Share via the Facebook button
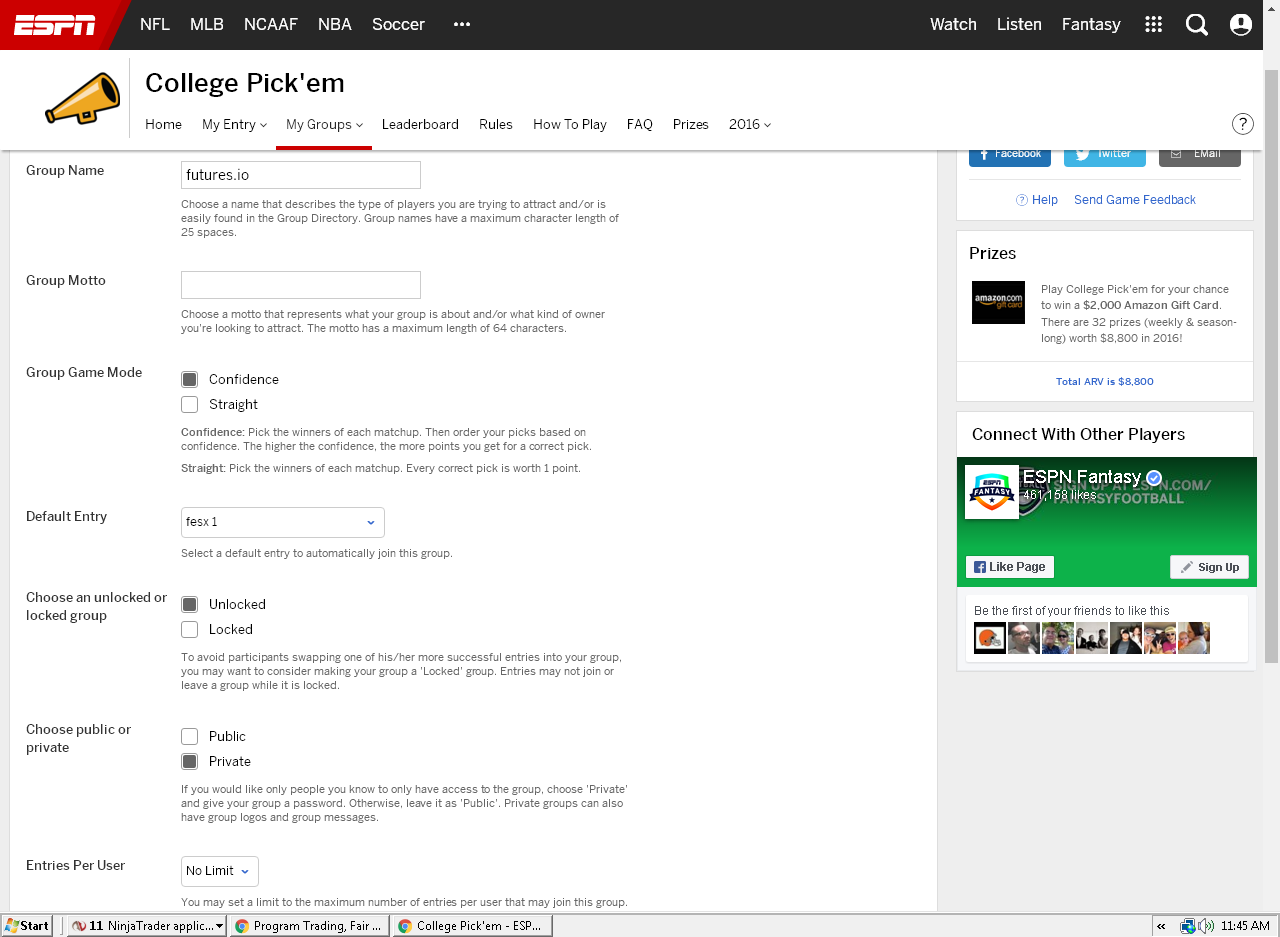The width and height of the screenshot is (1280, 937). (1010, 156)
